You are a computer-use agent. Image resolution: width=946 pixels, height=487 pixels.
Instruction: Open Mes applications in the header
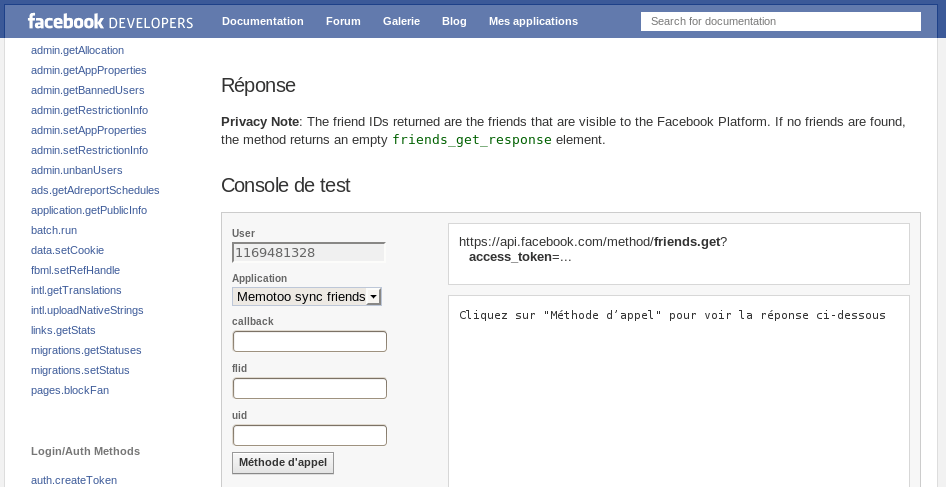(533, 21)
